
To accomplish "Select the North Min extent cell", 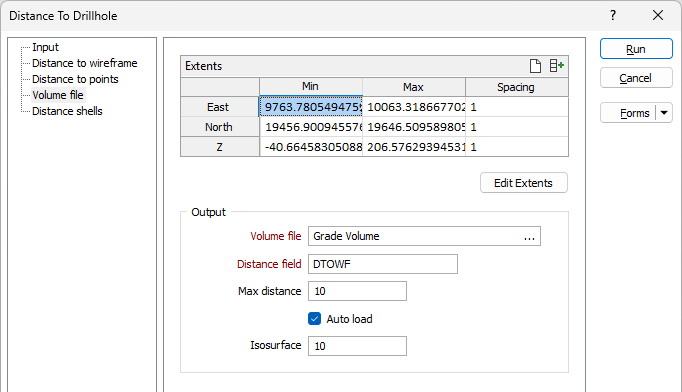I will pyautogui.click(x=311, y=127).
